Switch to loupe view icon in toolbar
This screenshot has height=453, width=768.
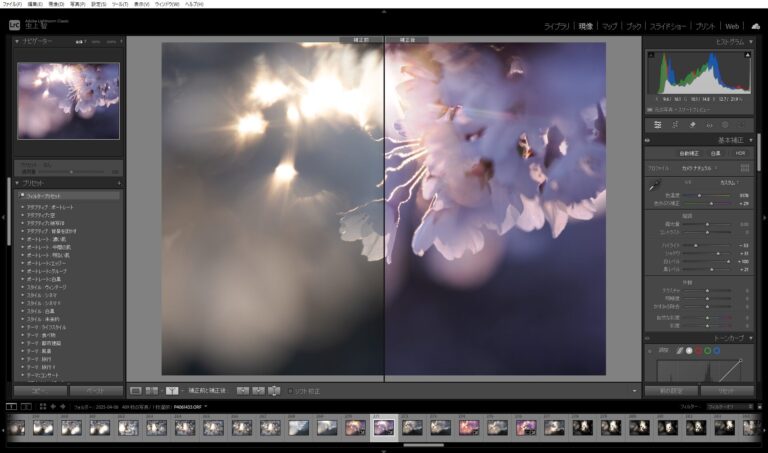(135, 390)
